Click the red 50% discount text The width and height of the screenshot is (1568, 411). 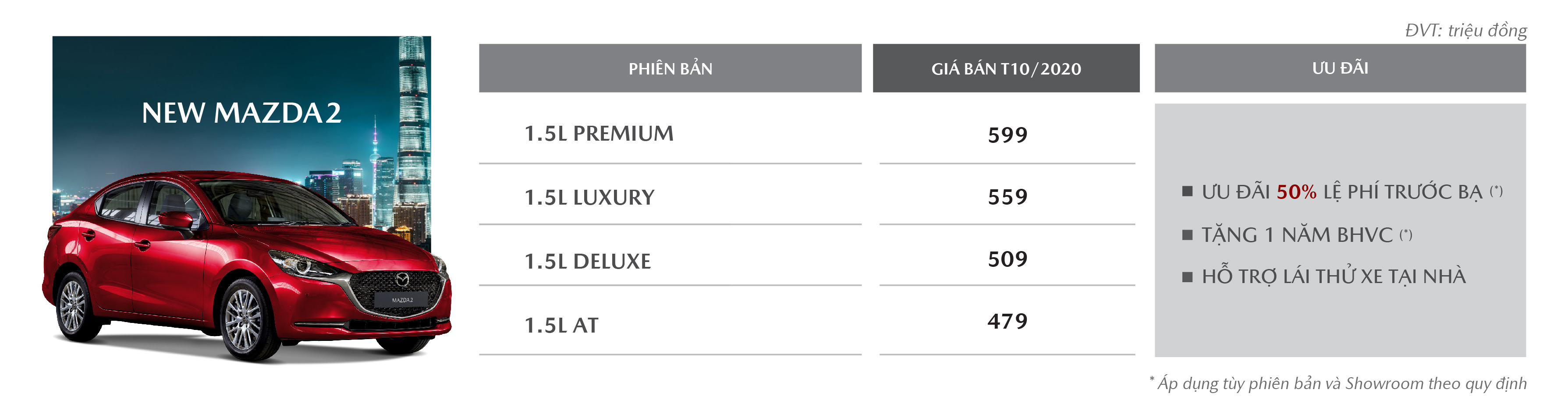pyautogui.click(x=1297, y=192)
